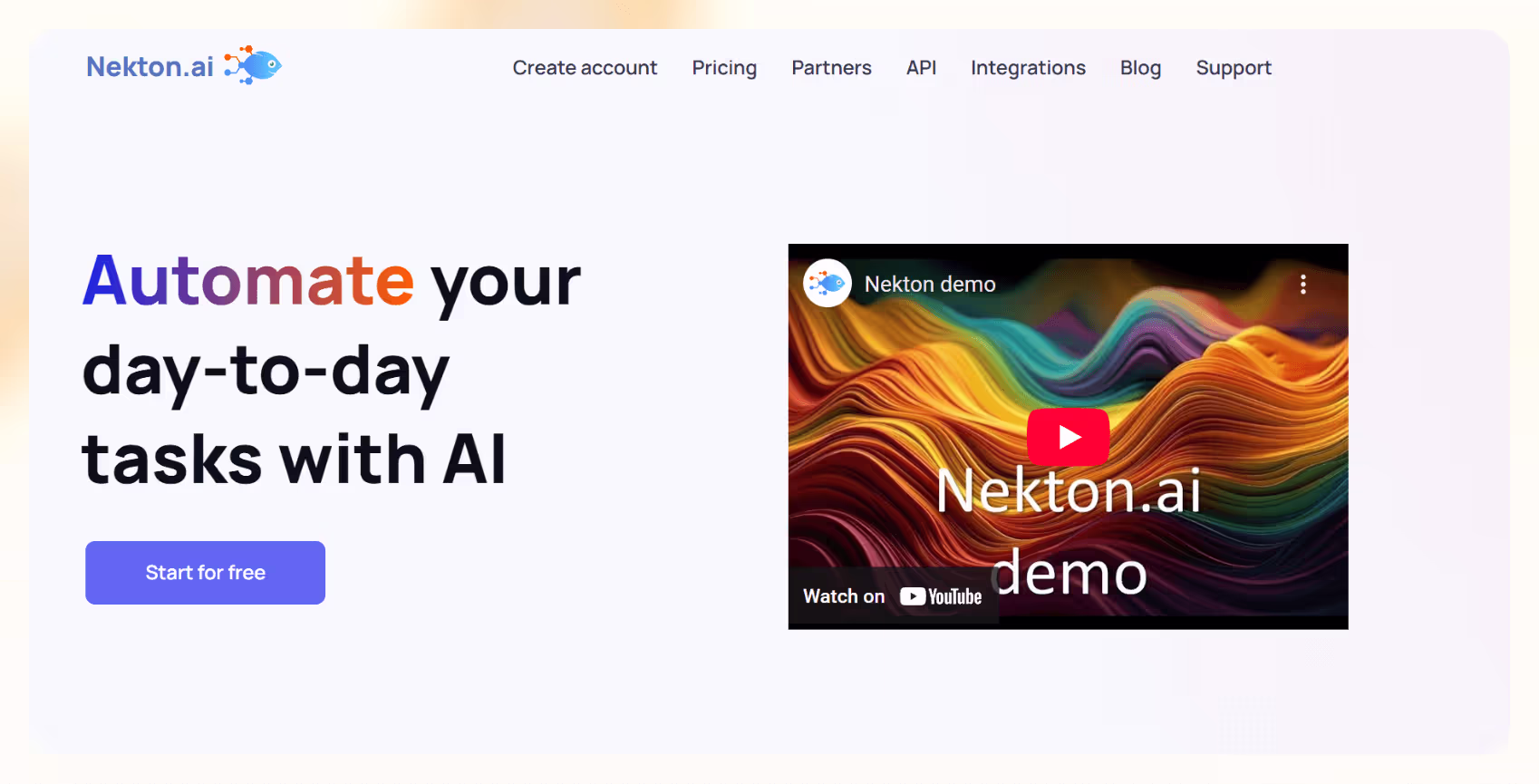This screenshot has width=1539, height=784.
Task: Click the Start for free button
Action: (x=206, y=573)
